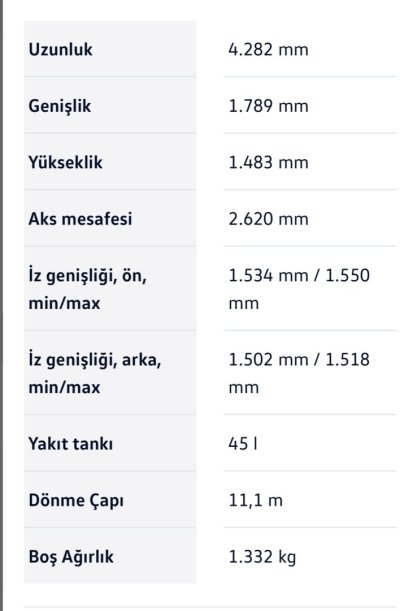Click the 1.332 kg weight value
Viewport: 400px width, 611px height.
(262, 557)
